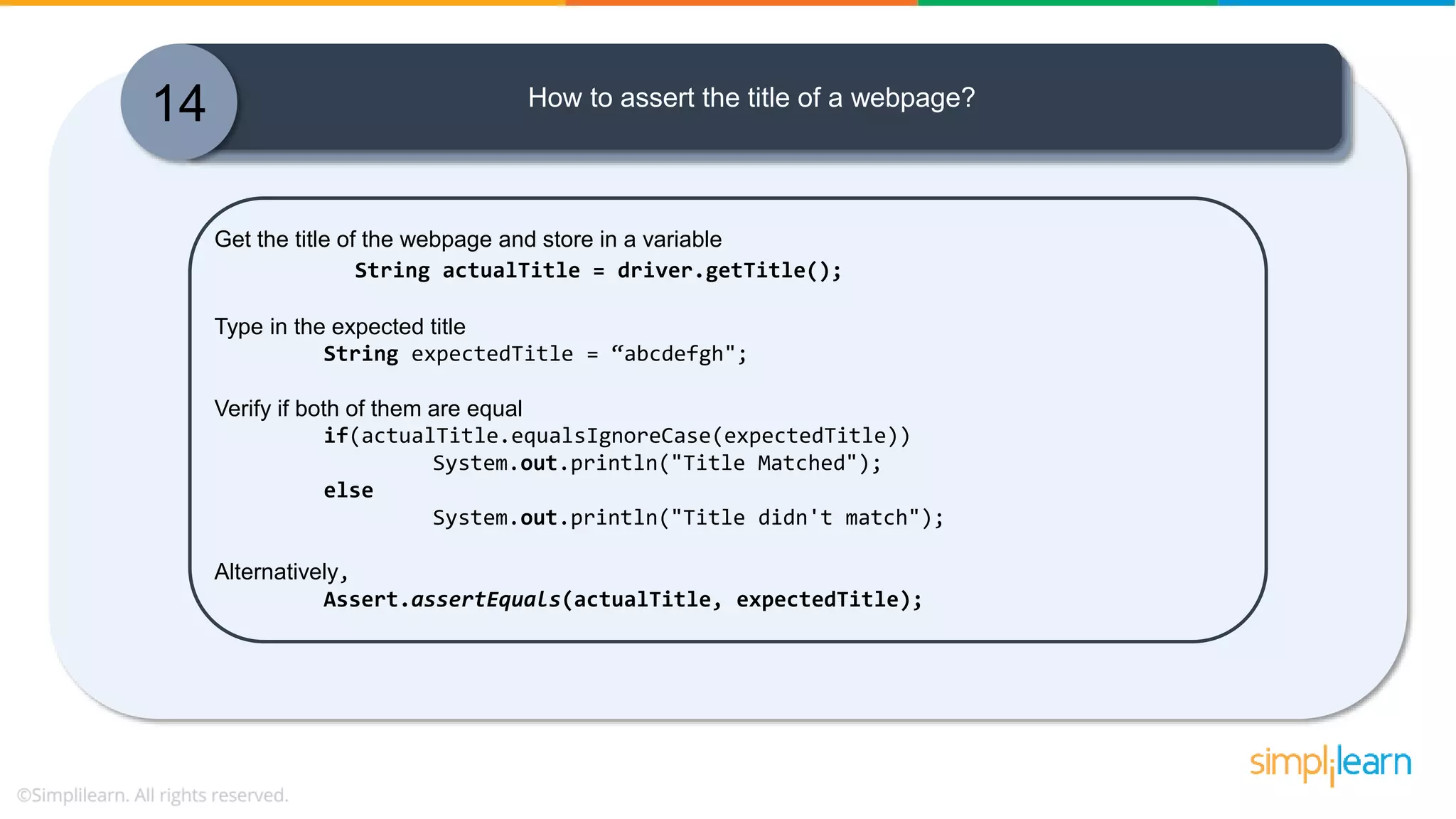Click the text 'Verify if both of them are equal'

coord(368,409)
